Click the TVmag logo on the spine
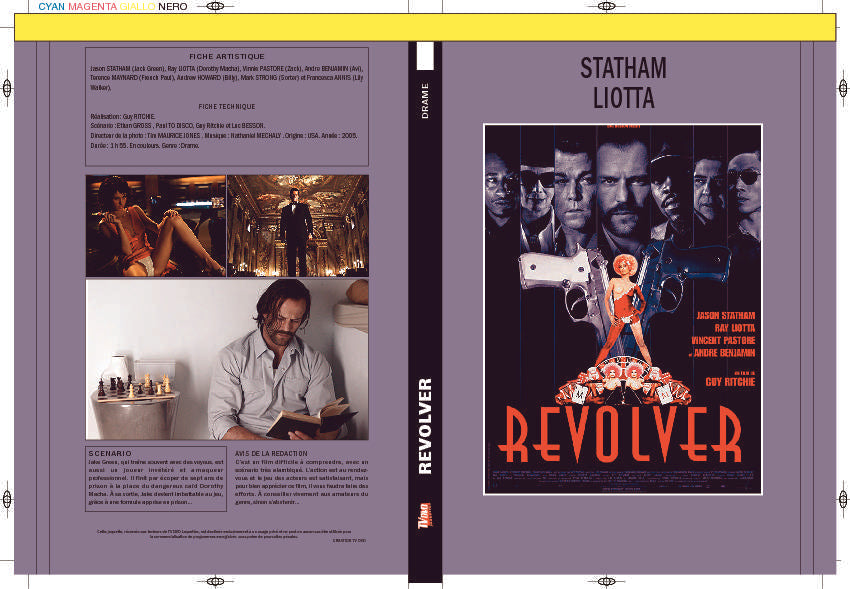Screen dimensions: 850x589 click(425, 515)
